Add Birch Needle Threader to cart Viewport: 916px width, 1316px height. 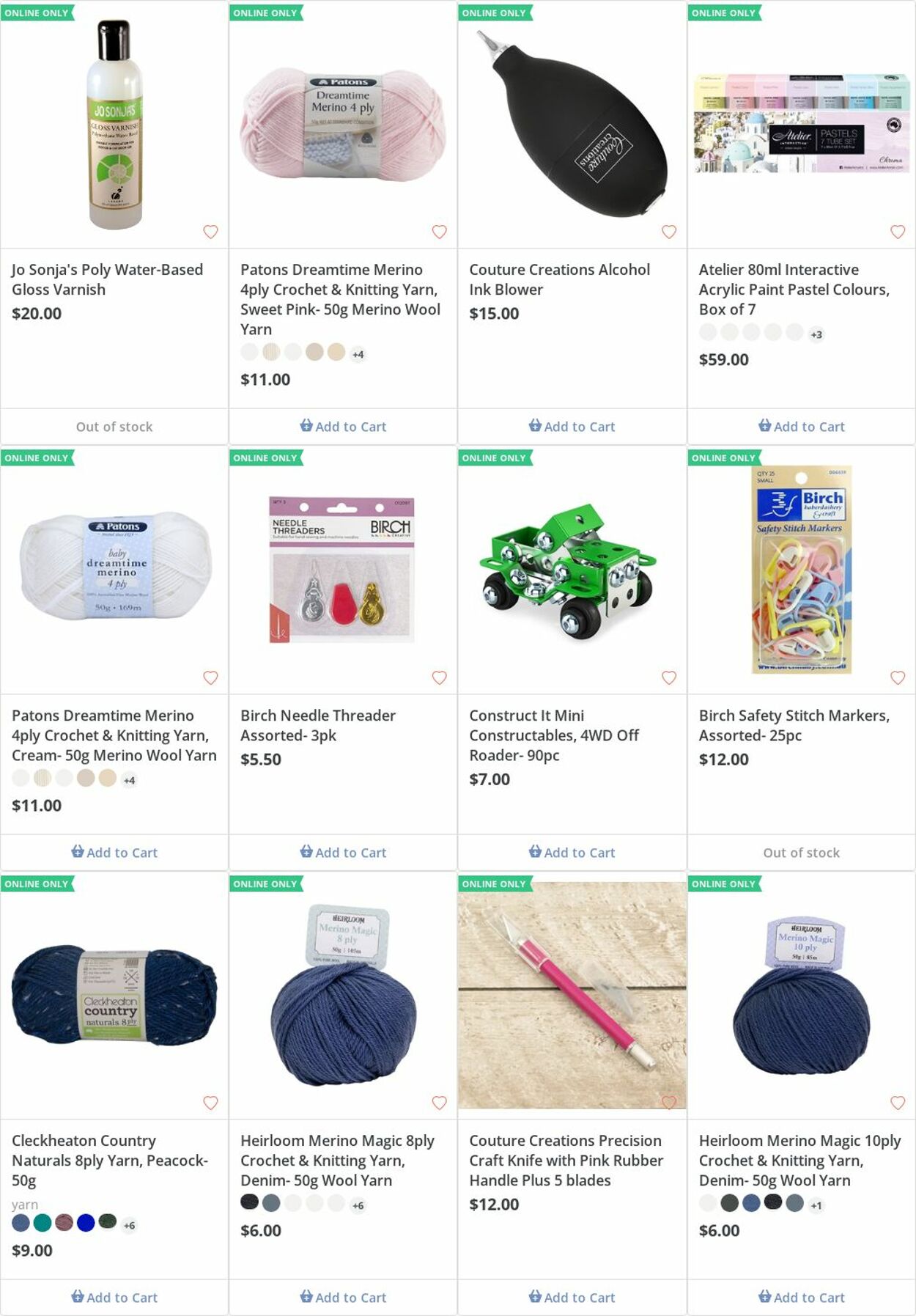(343, 852)
